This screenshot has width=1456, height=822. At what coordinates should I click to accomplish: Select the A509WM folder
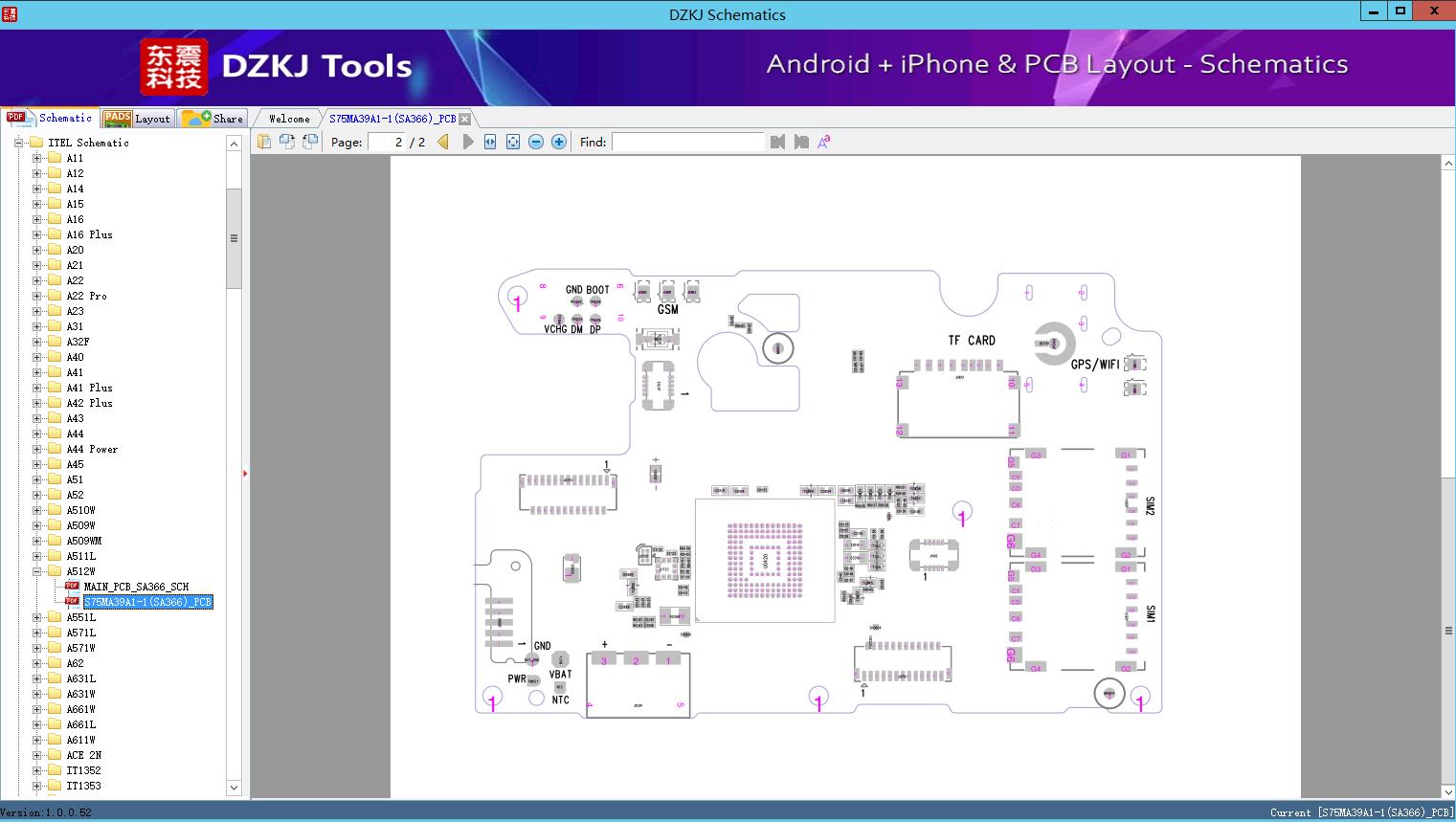point(84,541)
